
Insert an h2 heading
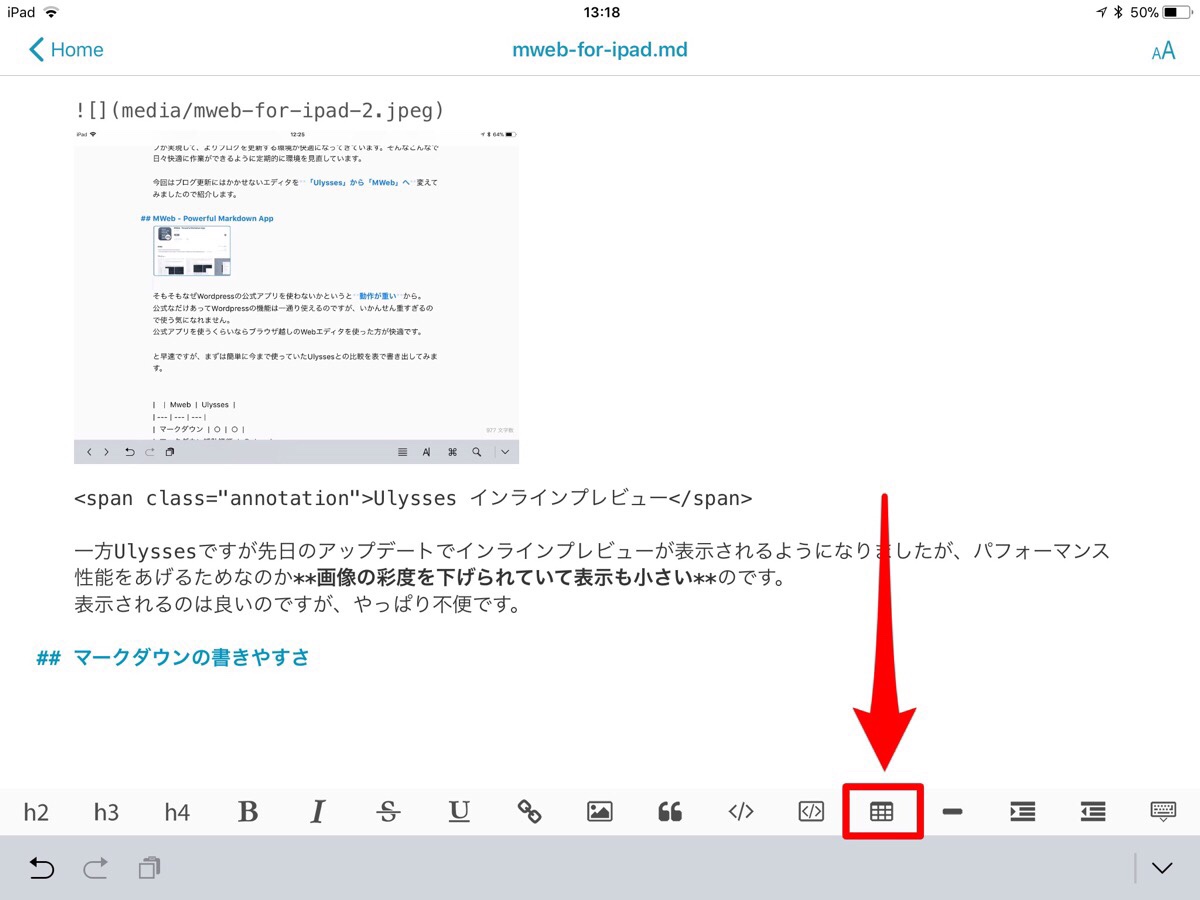pyautogui.click(x=36, y=812)
